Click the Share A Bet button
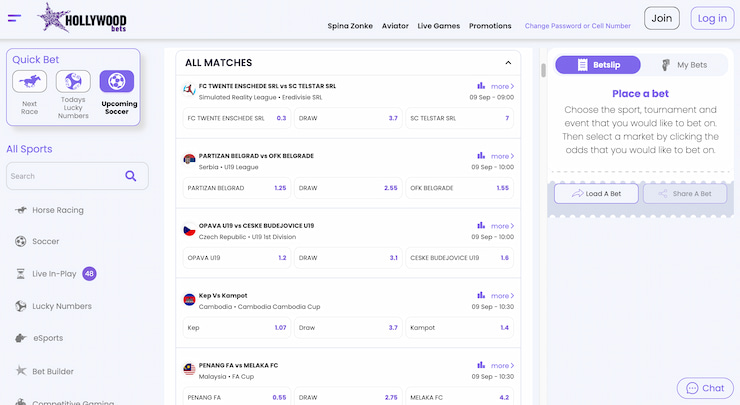Screen dimensions: 740x405 pyautogui.click(x=685, y=194)
